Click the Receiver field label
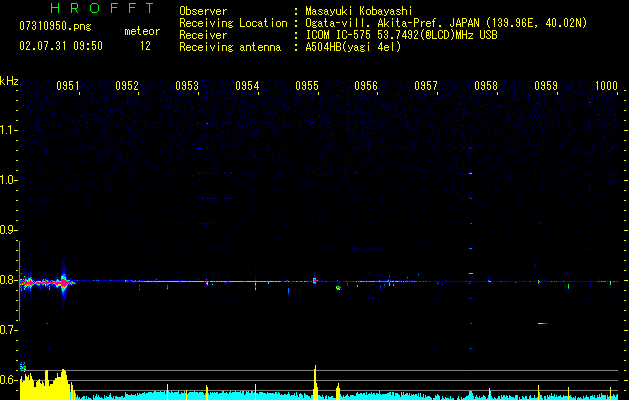Viewport: 629px width, 400px height. click(x=203, y=35)
